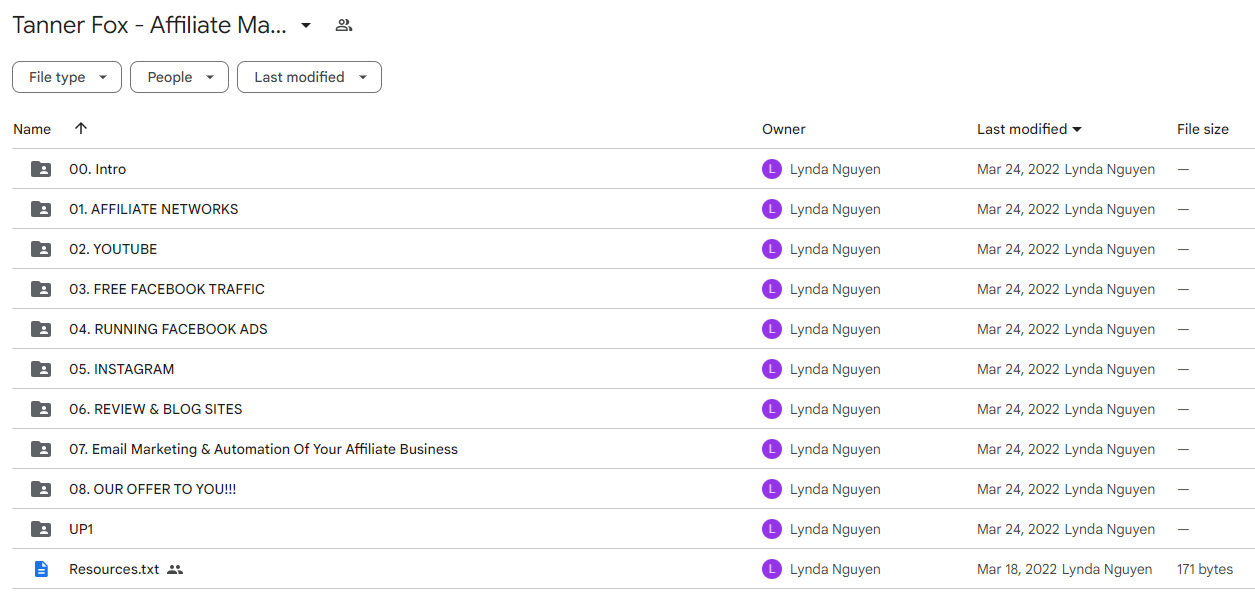Click owner avatar in Resources.txt row
The height and width of the screenshot is (608, 1255).
[771, 569]
